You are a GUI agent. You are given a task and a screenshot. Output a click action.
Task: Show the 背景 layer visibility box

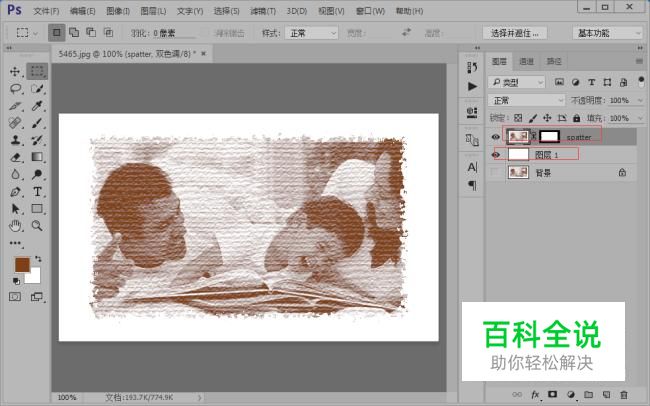click(x=495, y=173)
